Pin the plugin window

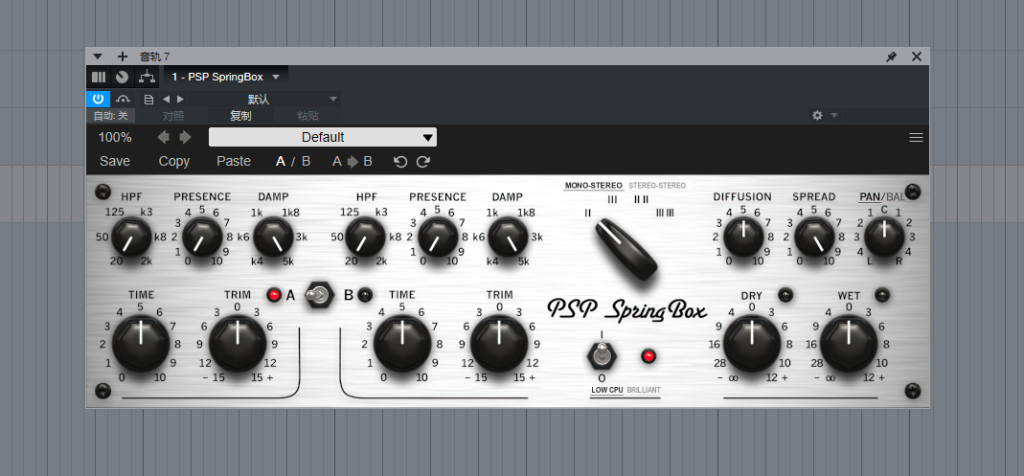(x=891, y=57)
